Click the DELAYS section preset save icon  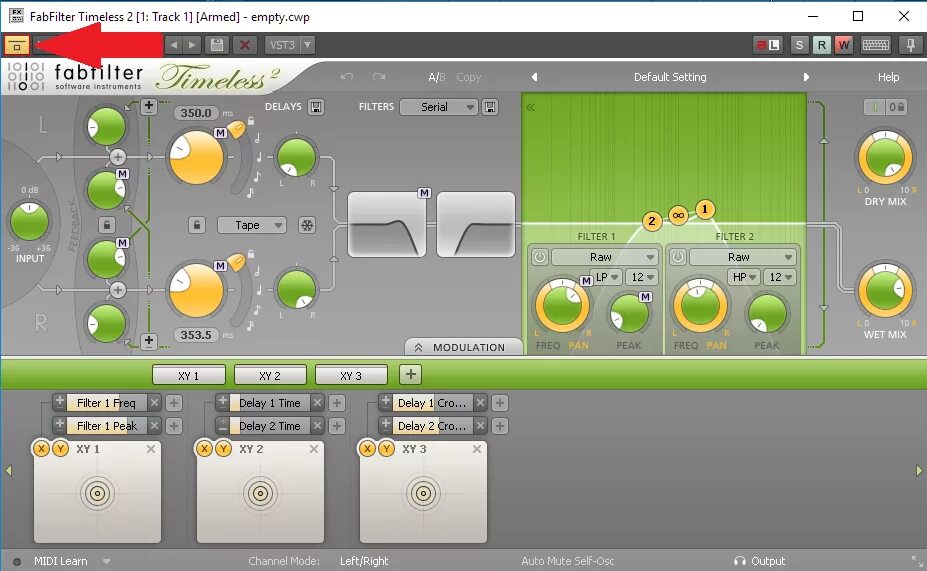(x=316, y=107)
